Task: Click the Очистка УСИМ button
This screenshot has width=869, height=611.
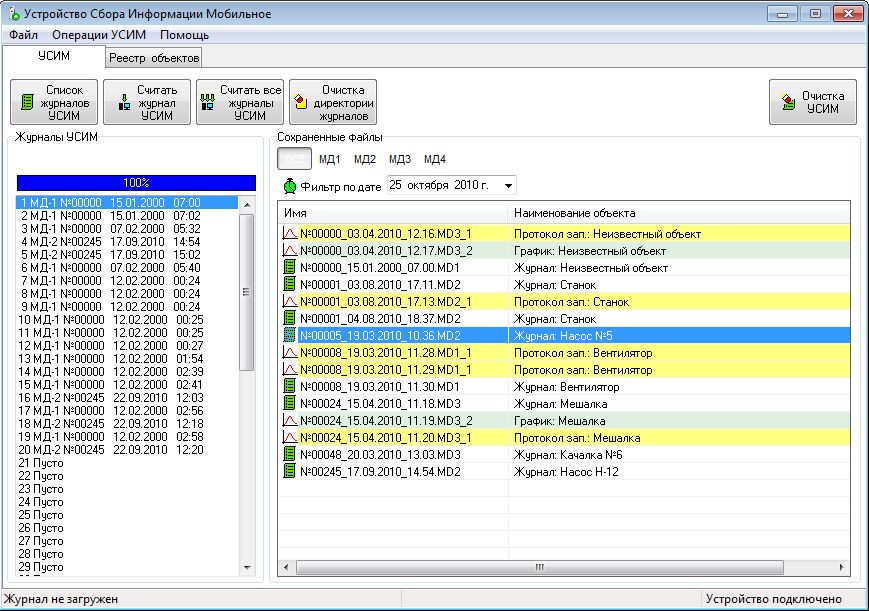Action: pos(812,103)
